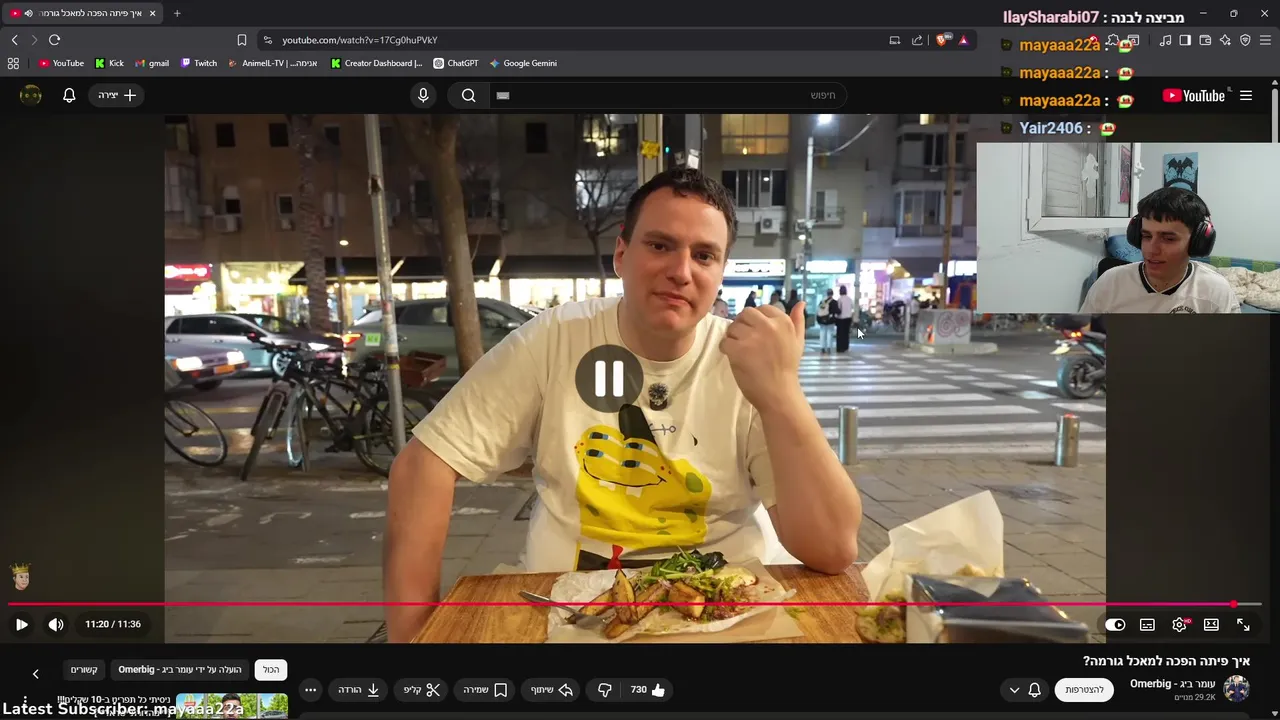Open the browser main hamburger menu

(1265, 40)
